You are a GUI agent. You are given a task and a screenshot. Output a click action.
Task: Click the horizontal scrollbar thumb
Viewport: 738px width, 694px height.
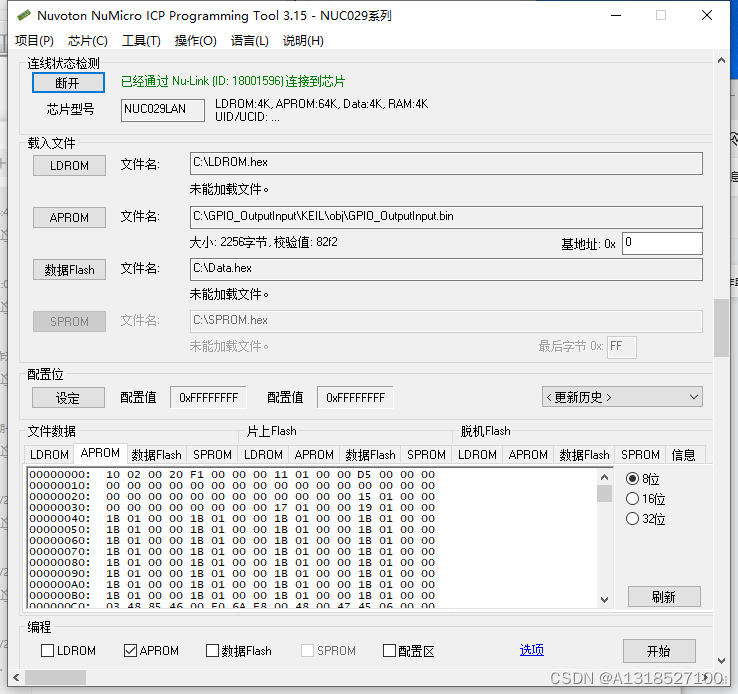(x=56, y=678)
